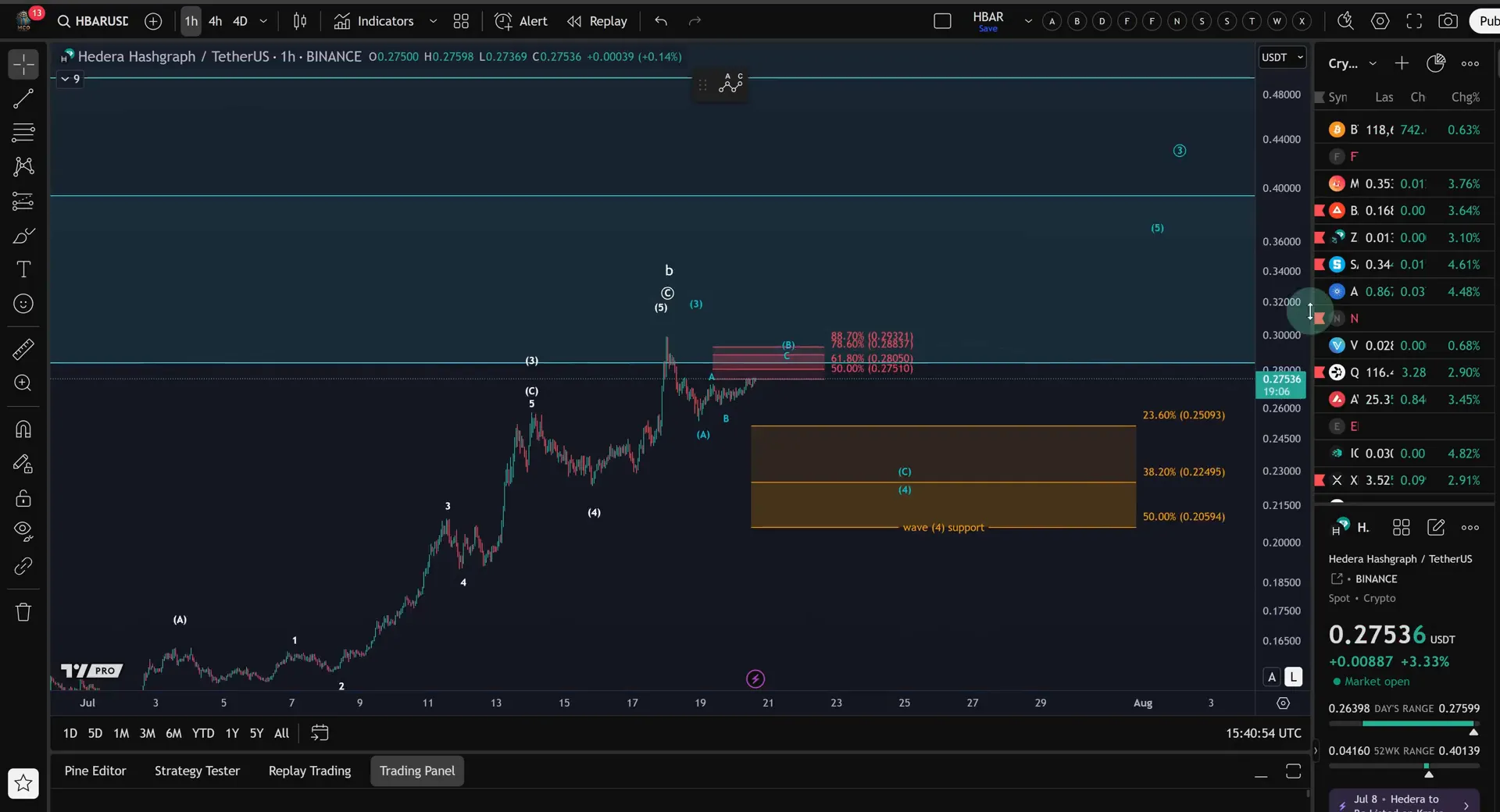Add symbol to the watchlist
This screenshot has height=812, width=1500.
1402,63
